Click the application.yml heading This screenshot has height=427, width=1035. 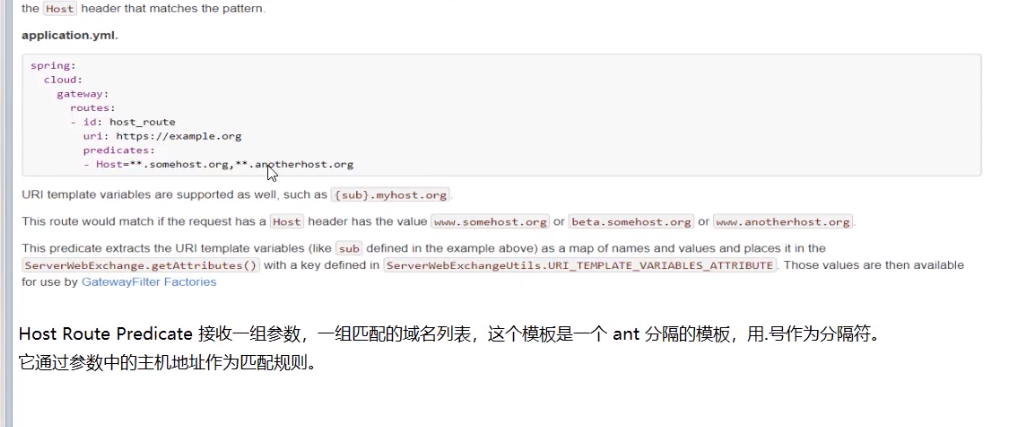(70, 35)
